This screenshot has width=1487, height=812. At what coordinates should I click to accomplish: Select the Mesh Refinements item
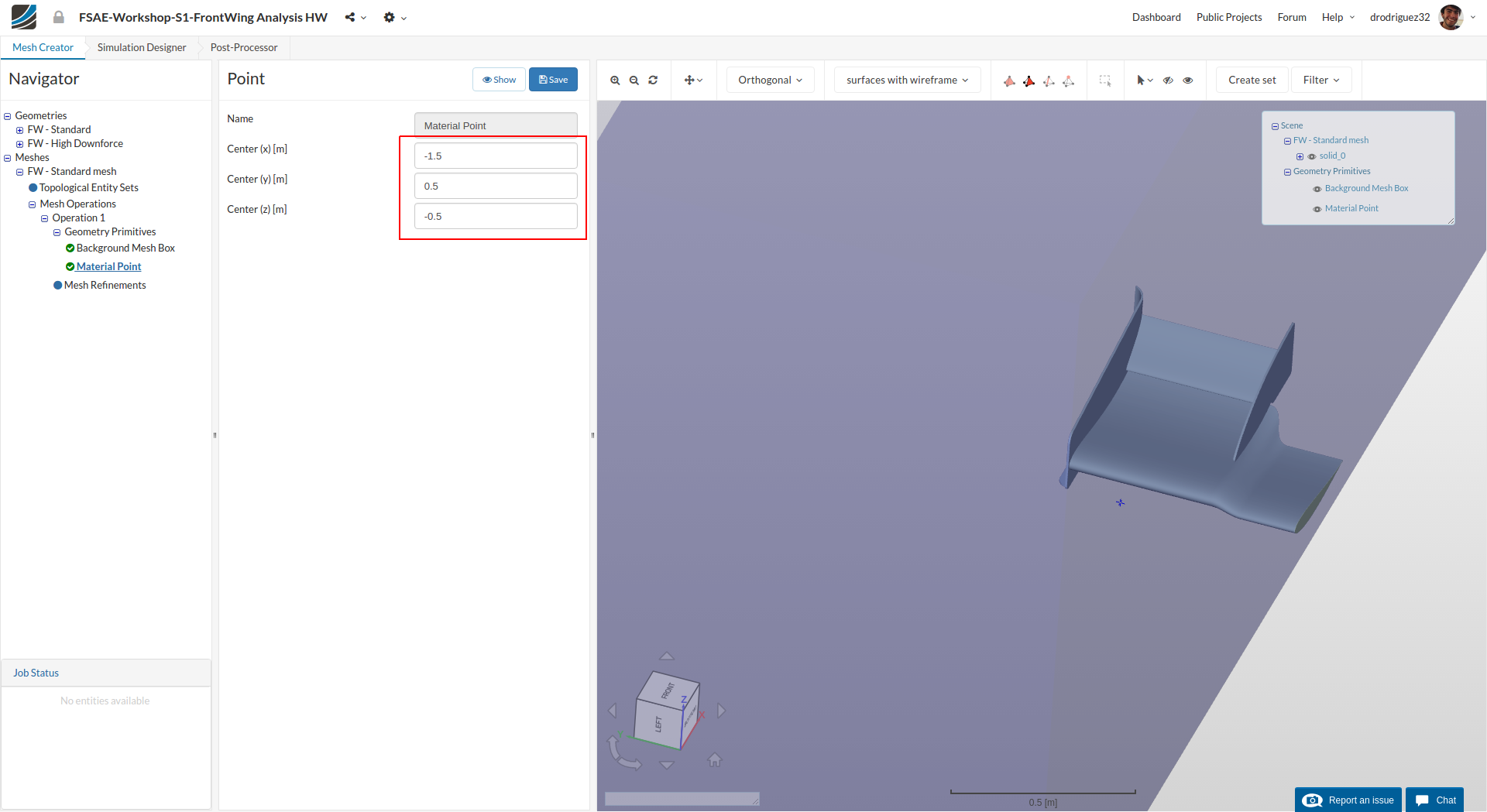pos(105,285)
